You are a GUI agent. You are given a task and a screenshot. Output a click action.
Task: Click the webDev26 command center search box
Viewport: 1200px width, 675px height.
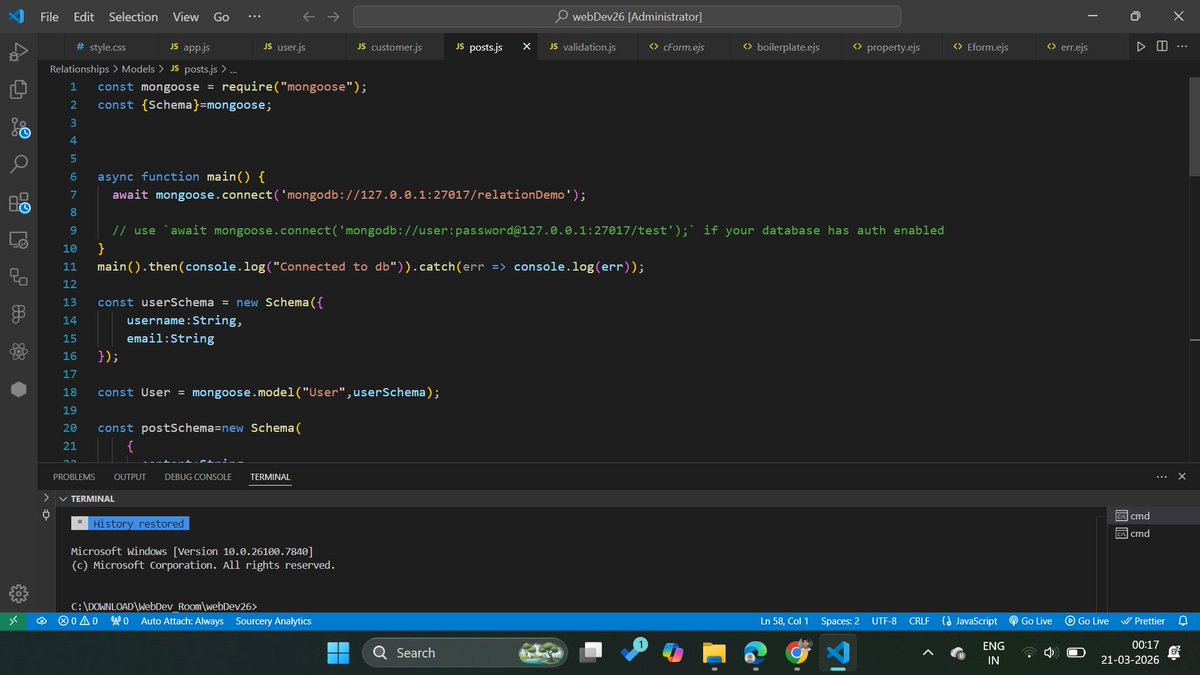click(x=628, y=17)
